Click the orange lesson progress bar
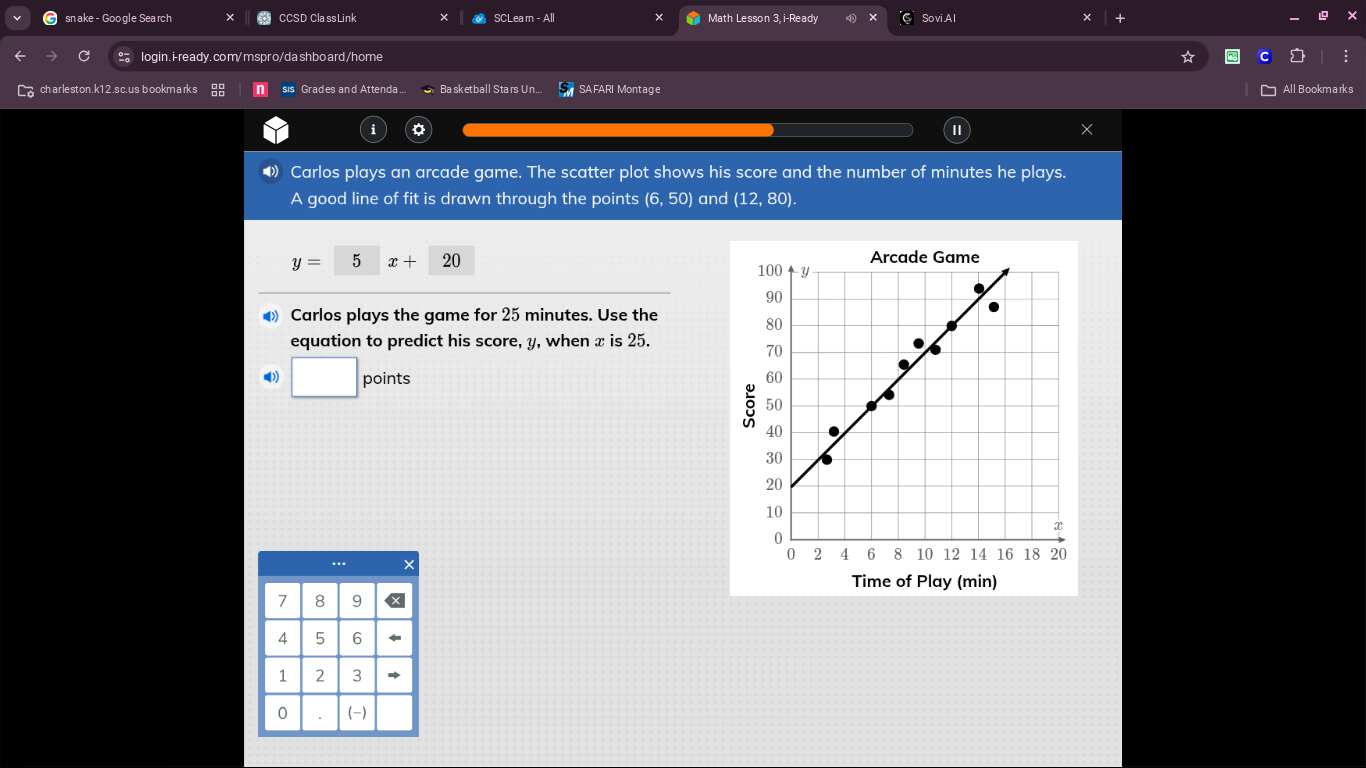The width and height of the screenshot is (1366, 768). [617, 129]
